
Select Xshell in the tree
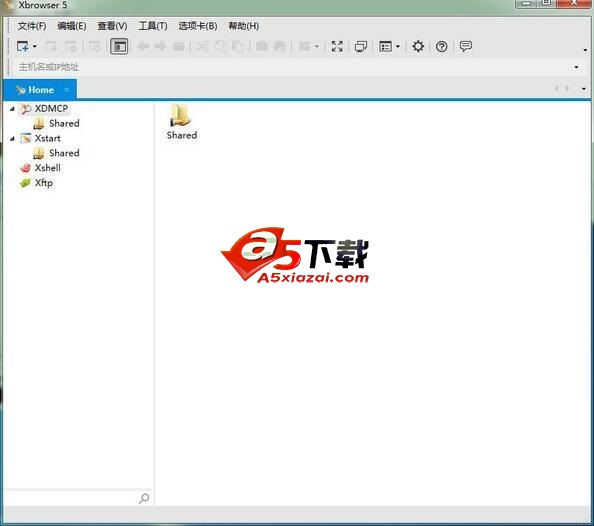pos(47,168)
